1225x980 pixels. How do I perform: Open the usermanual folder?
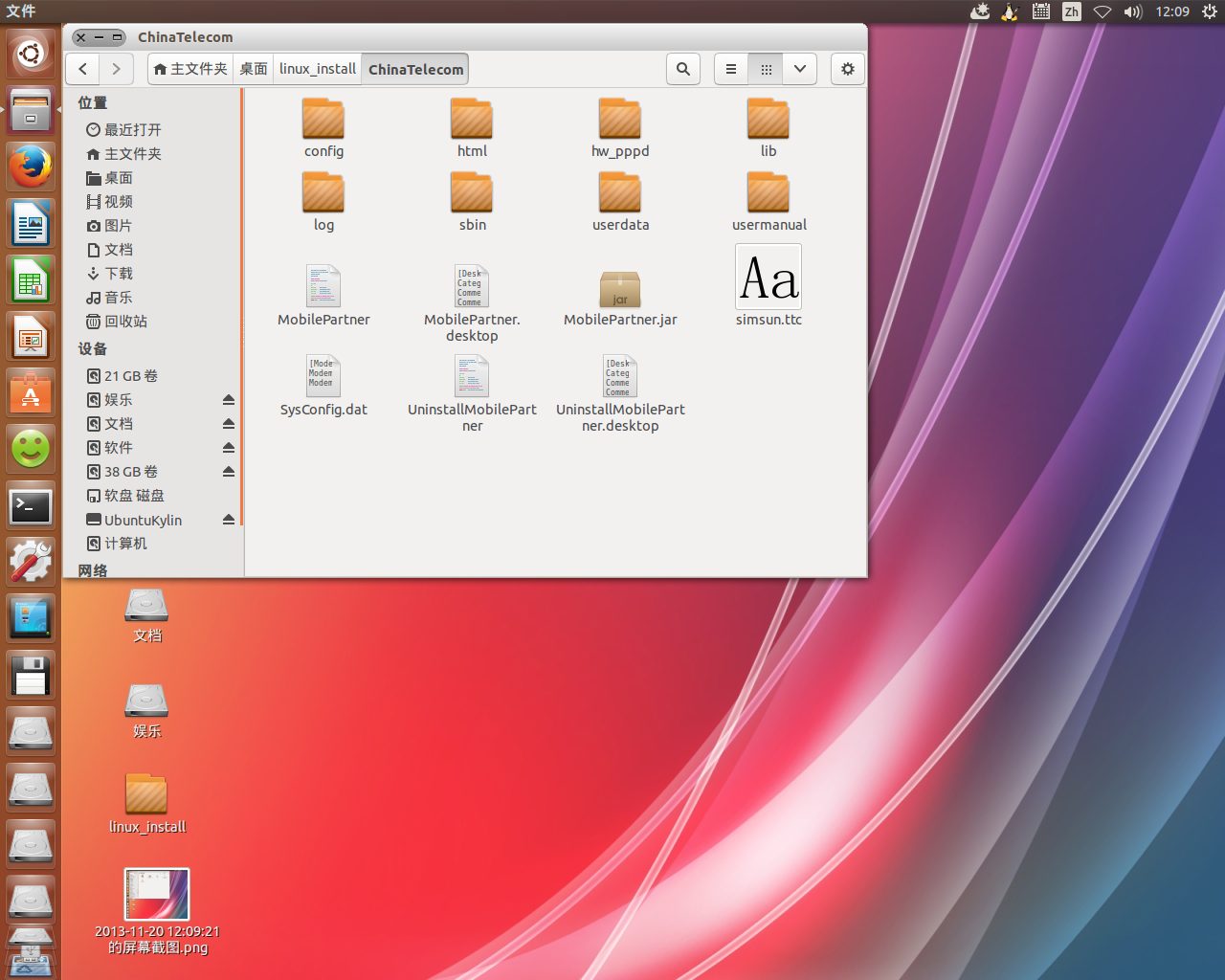click(768, 201)
